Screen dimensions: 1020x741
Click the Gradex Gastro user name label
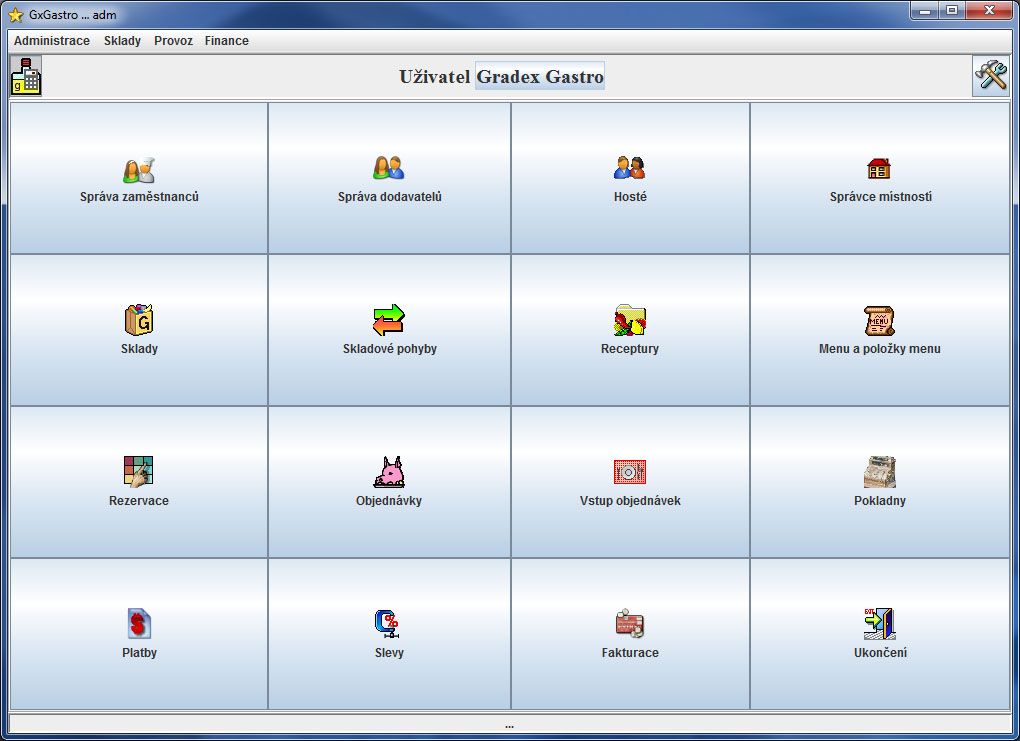click(540, 76)
